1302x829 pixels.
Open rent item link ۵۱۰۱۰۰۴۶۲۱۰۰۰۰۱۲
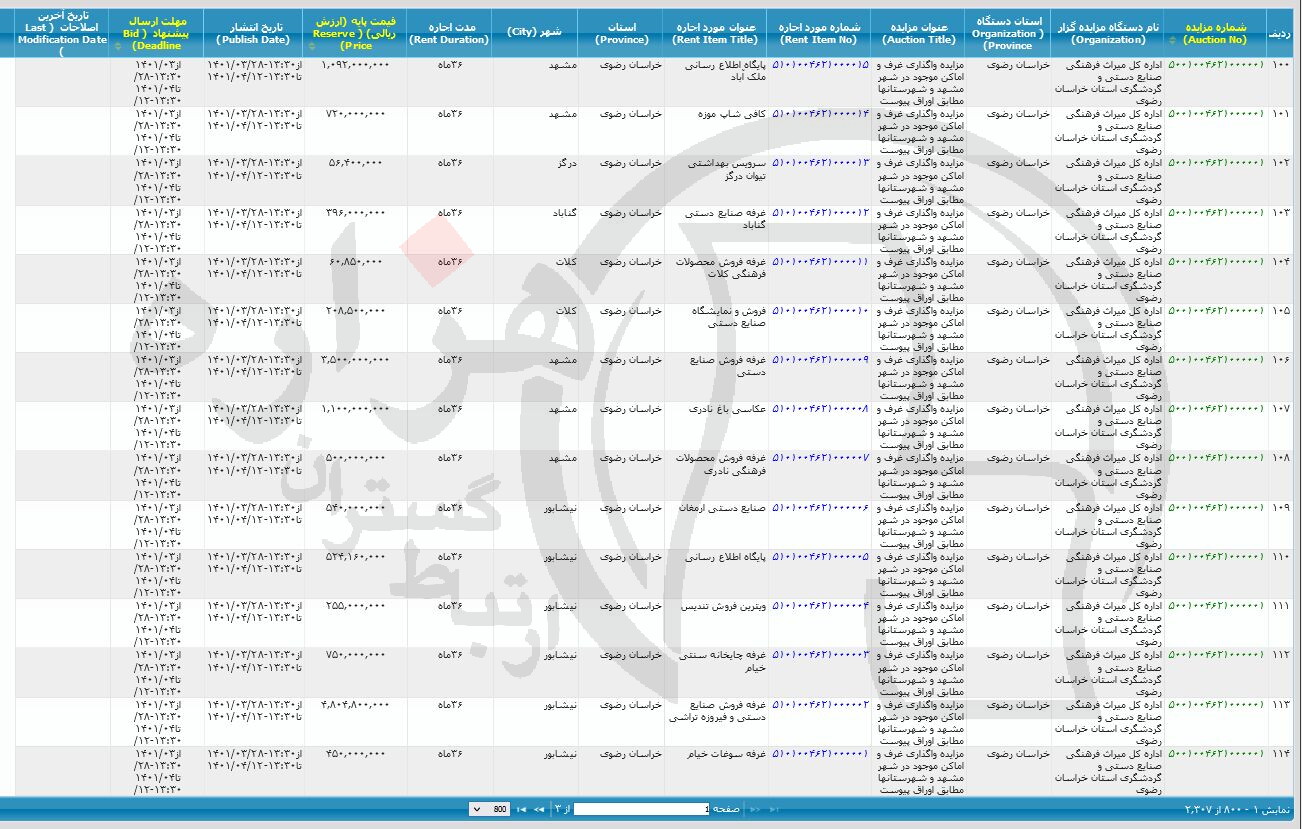pyautogui.click(x=820, y=212)
